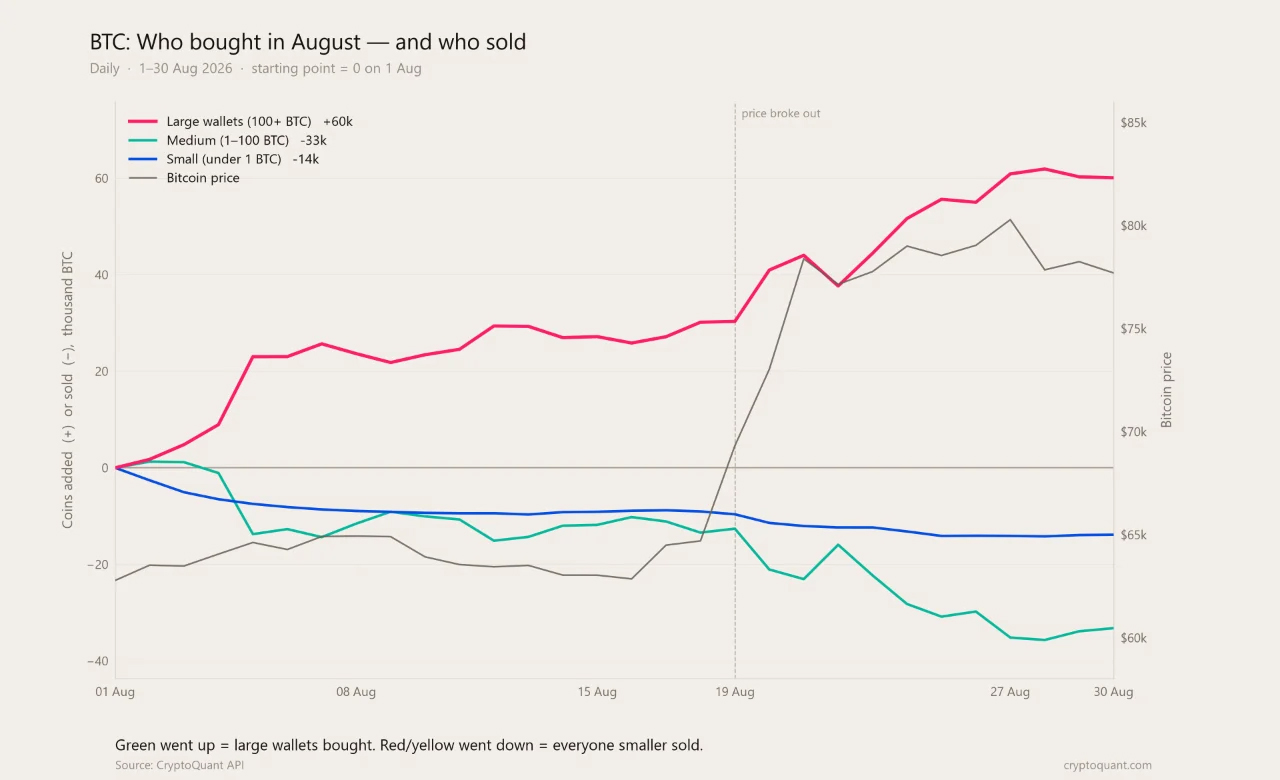Viewport: 1280px width, 780px height.
Task: Click the Bitcoin price legend label
Action: coord(203,178)
